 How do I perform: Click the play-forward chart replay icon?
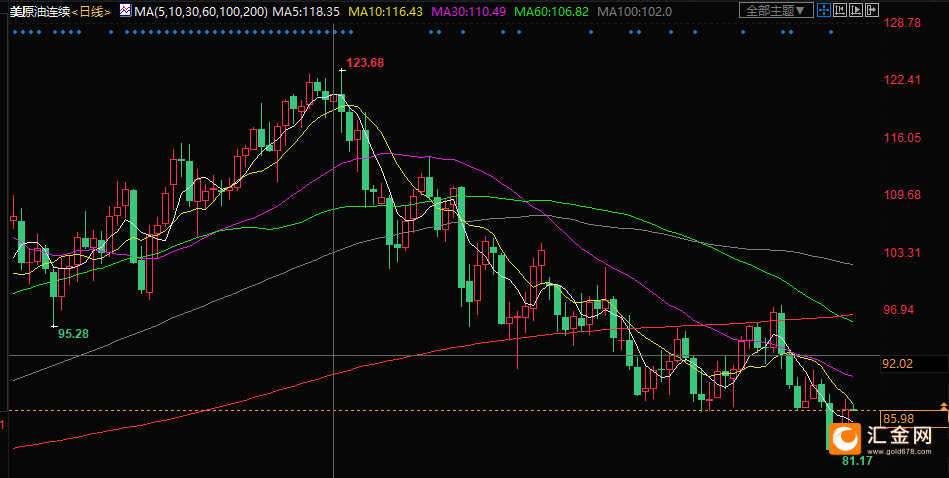point(856,10)
